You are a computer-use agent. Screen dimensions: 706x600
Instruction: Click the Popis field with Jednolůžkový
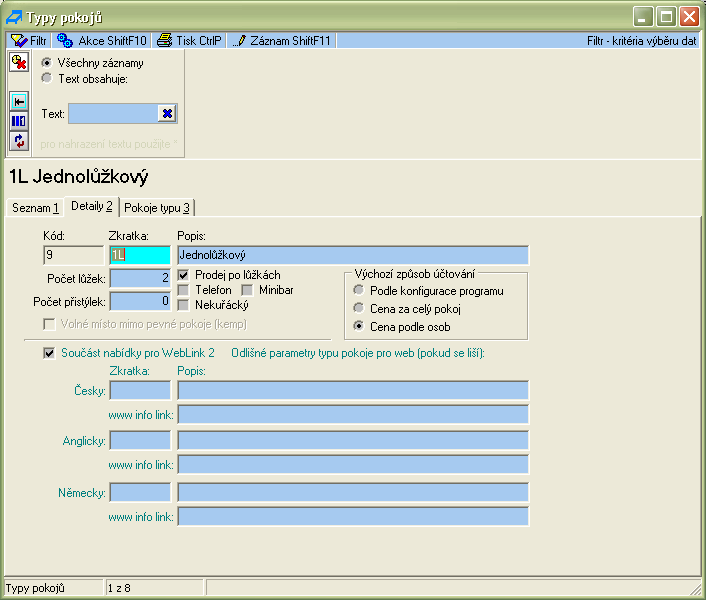[x=353, y=255]
